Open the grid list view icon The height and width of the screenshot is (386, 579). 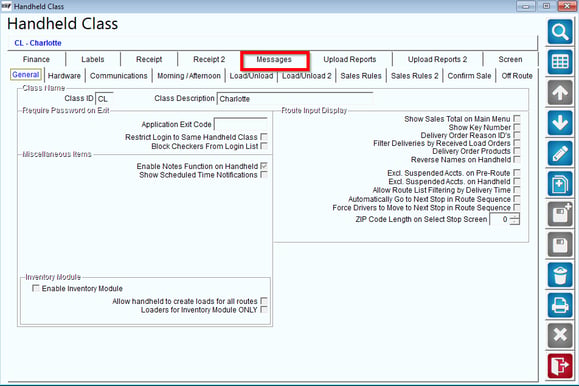pos(560,62)
